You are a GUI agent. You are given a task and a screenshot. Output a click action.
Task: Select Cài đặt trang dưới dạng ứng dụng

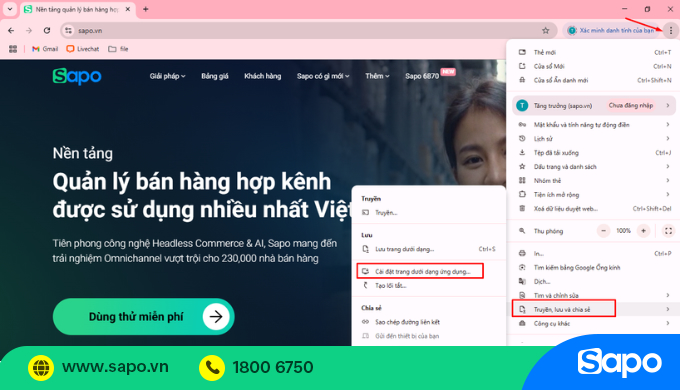pos(428,272)
